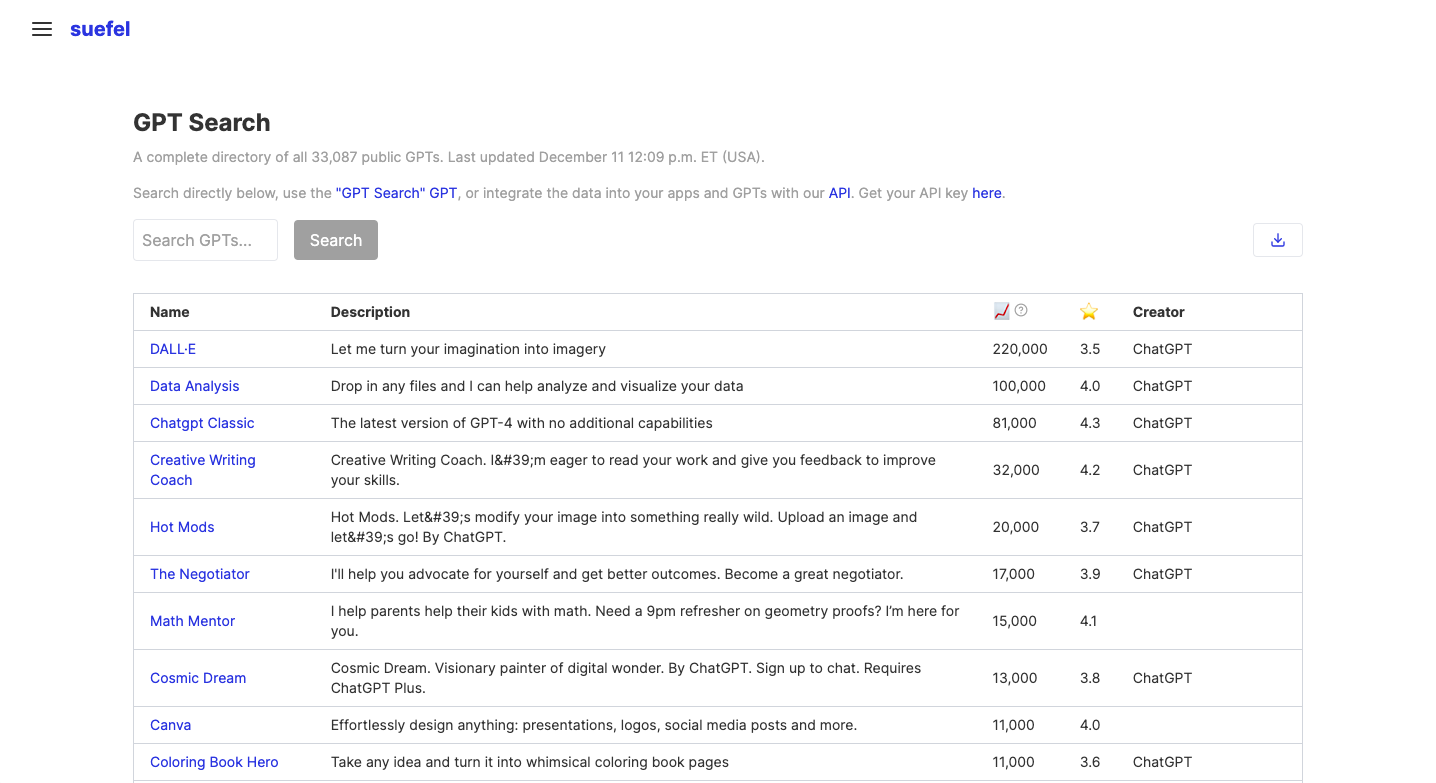Open The Negotiator link

tap(200, 574)
